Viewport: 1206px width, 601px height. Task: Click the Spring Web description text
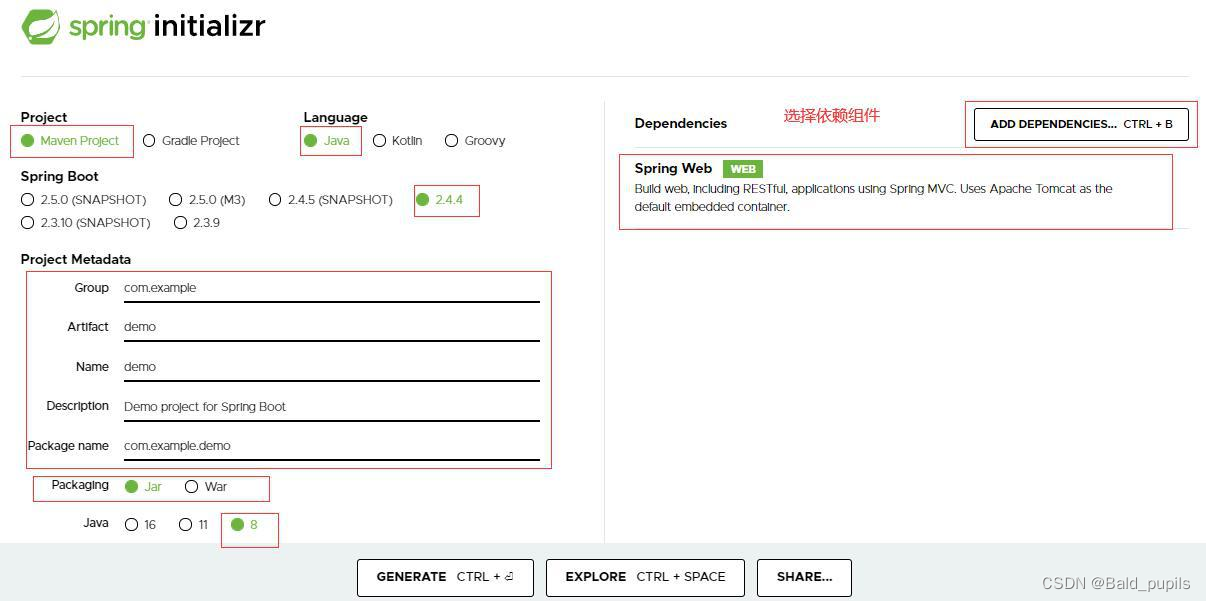tap(873, 198)
